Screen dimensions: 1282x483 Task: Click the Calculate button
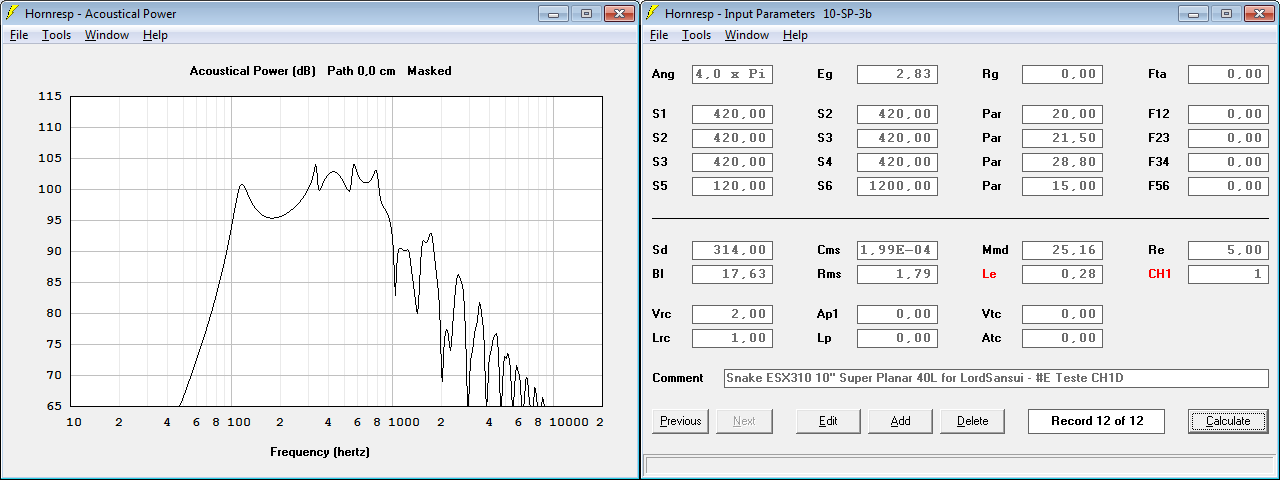tap(1228, 421)
